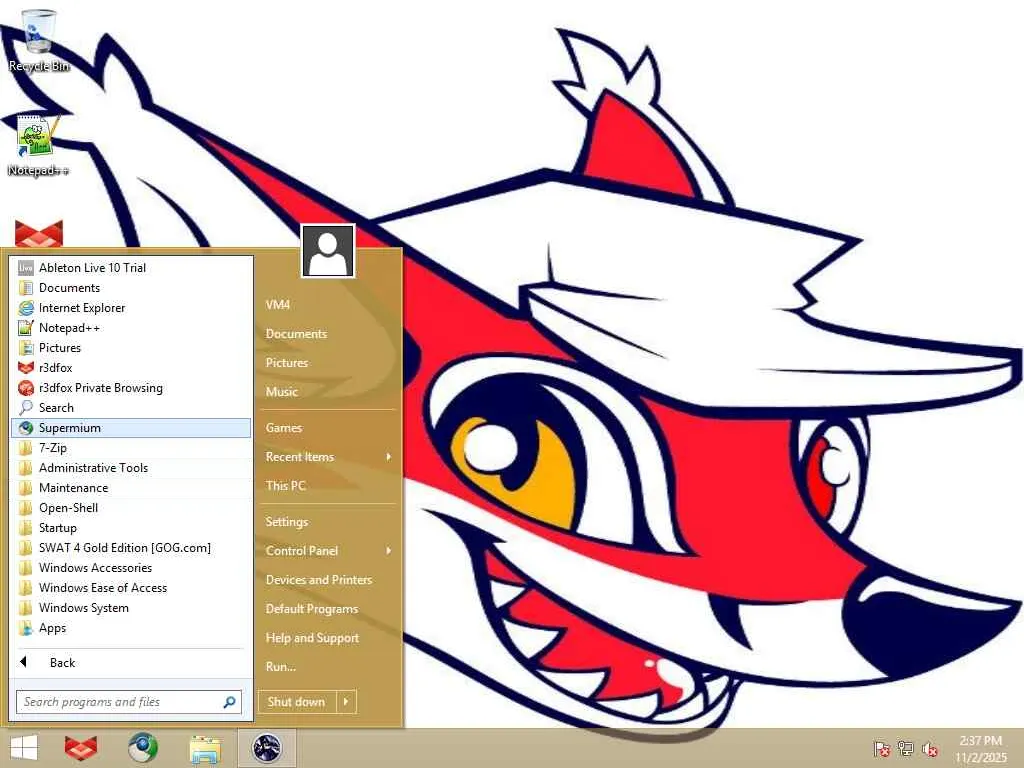Expand the Windows Ease of Access folder

click(x=131, y=588)
